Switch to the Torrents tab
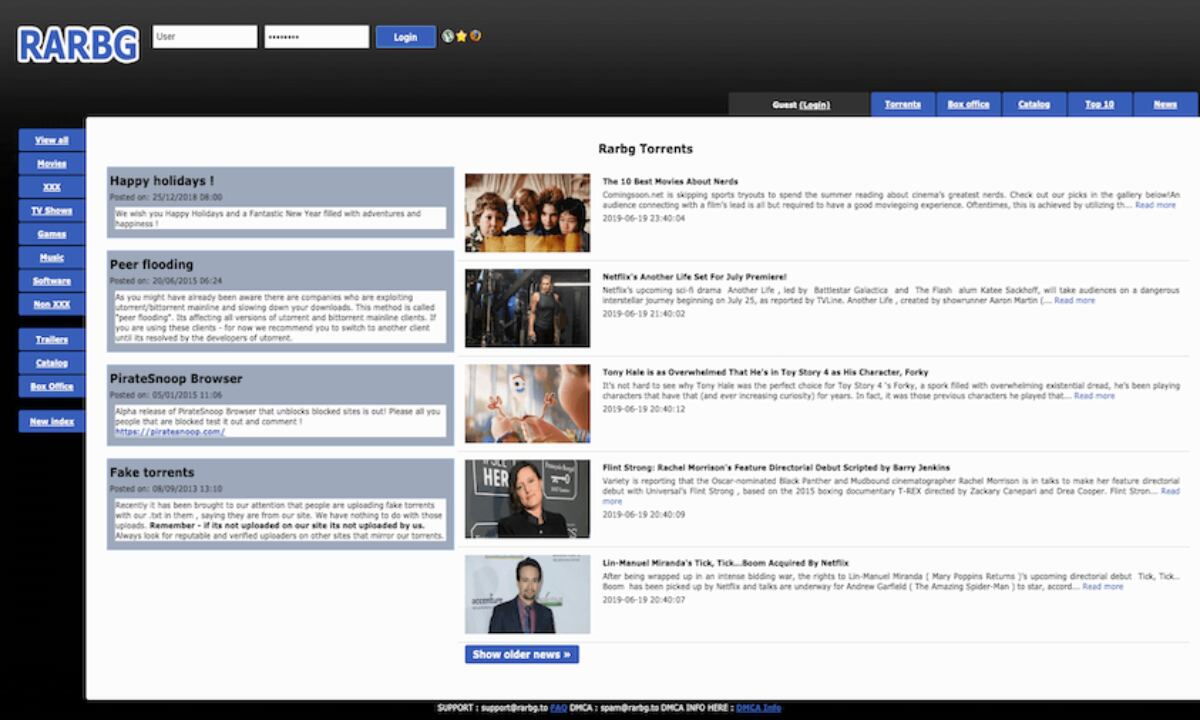The width and height of the screenshot is (1200, 720). point(902,104)
